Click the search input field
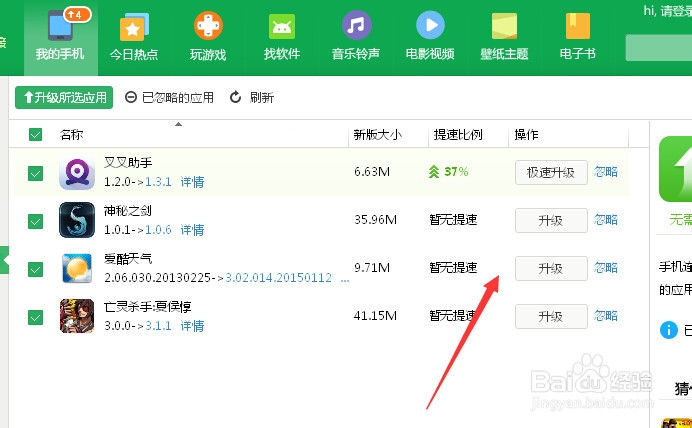The width and height of the screenshot is (692, 428). (658, 48)
